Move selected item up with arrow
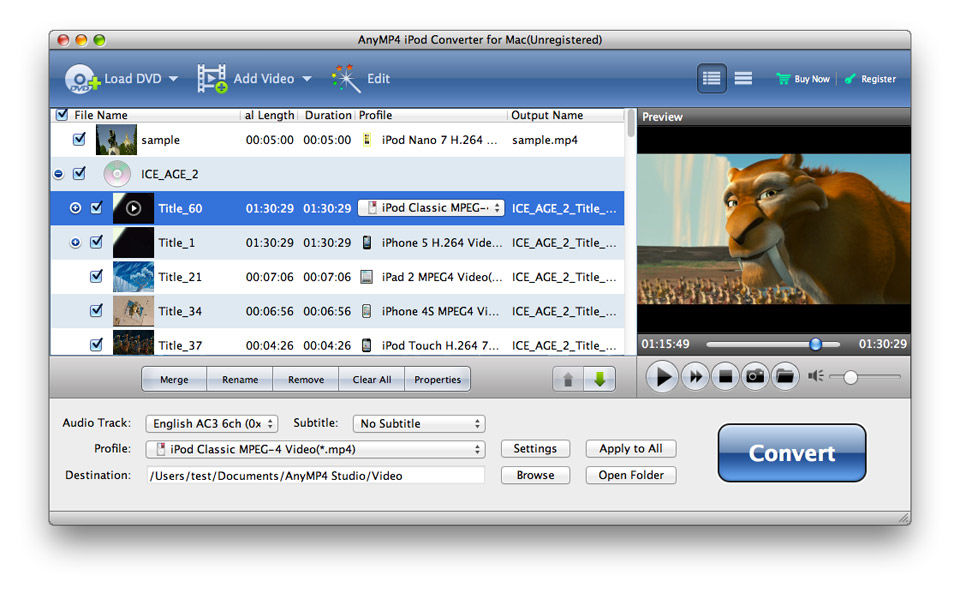The width and height of the screenshot is (960, 593). pyautogui.click(x=568, y=379)
